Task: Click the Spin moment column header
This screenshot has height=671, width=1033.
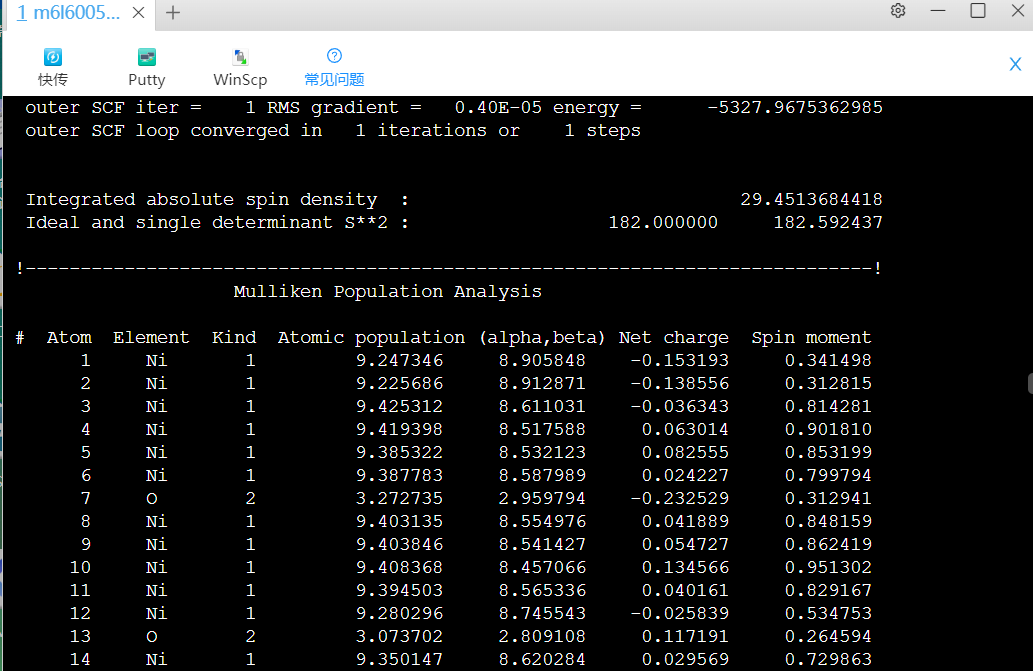Action: 811,338
